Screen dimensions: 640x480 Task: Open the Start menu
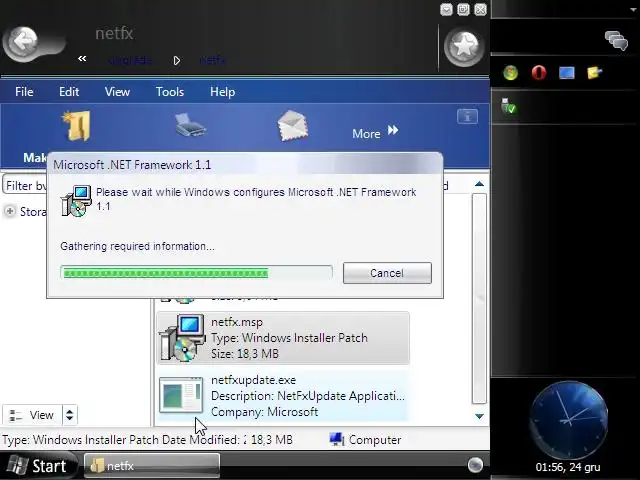pos(39,466)
